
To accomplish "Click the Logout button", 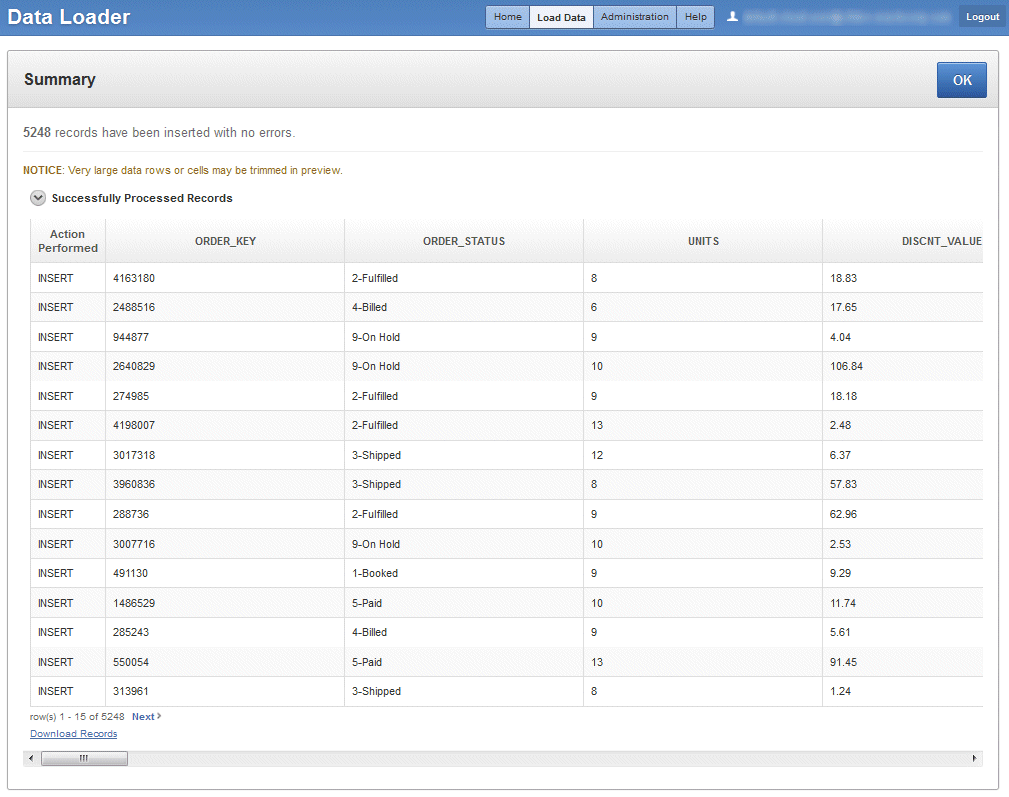I will (982, 17).
